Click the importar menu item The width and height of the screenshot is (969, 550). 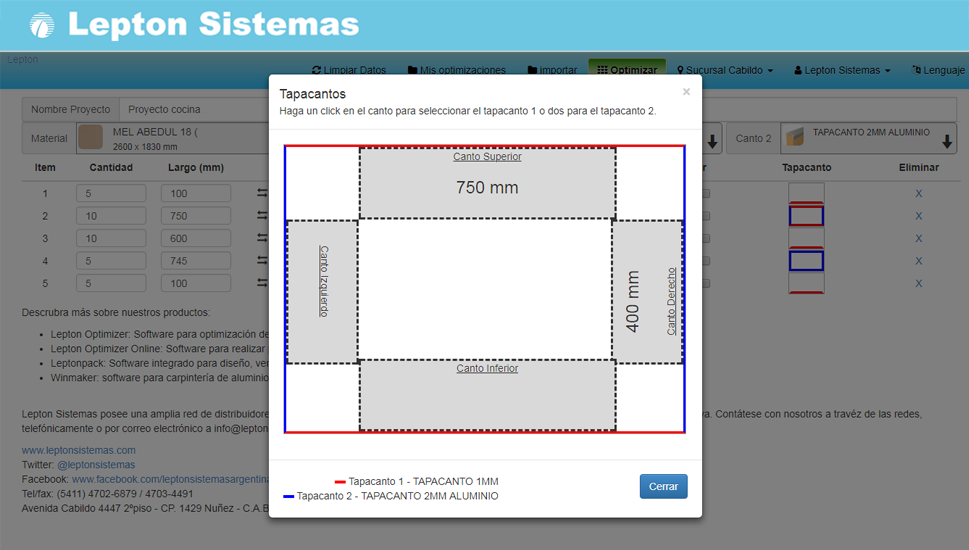pyautogui.click(x=552, y=70)
